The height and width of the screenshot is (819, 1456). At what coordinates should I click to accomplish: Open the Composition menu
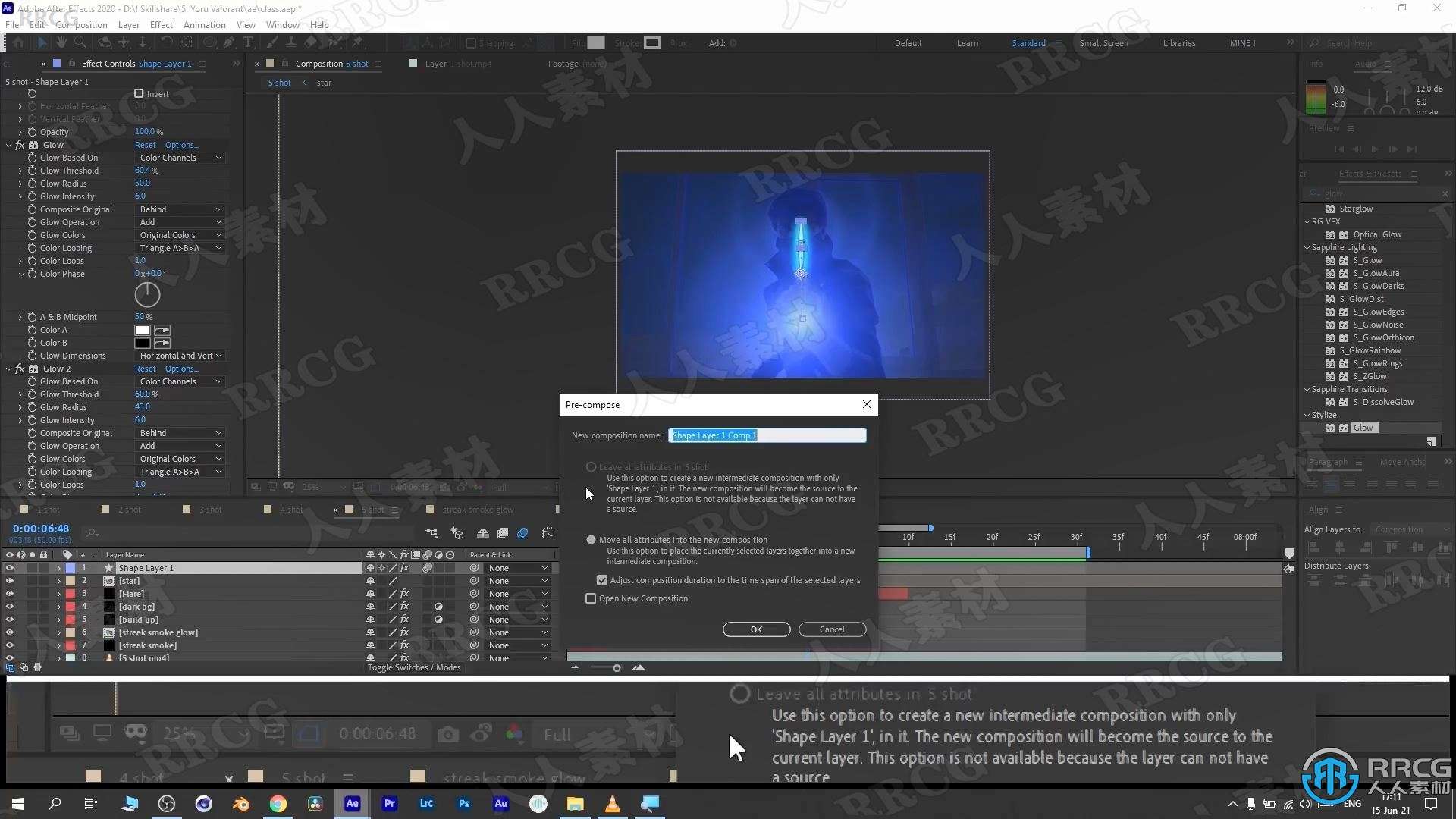click(81, 24)
